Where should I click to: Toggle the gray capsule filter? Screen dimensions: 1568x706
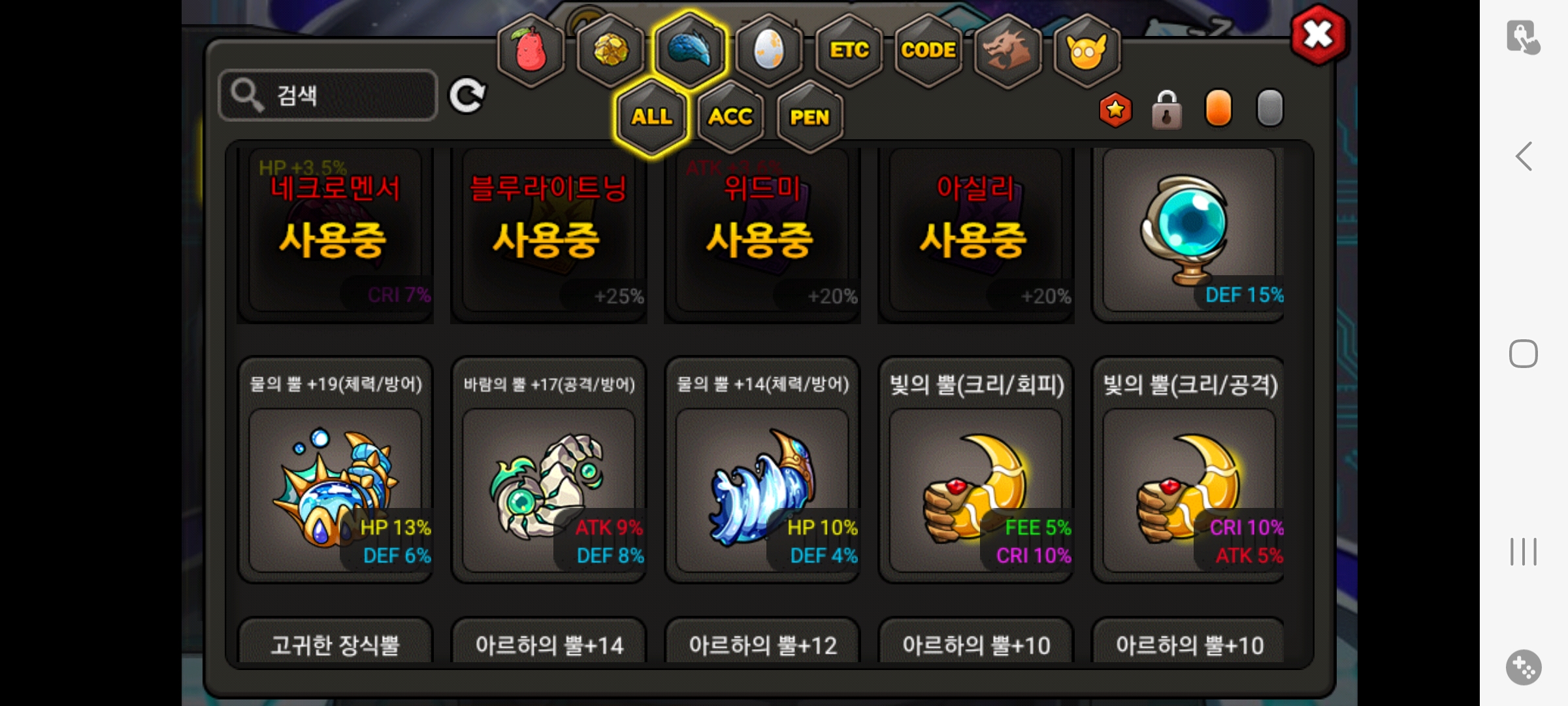click(x=1270, y=108)
